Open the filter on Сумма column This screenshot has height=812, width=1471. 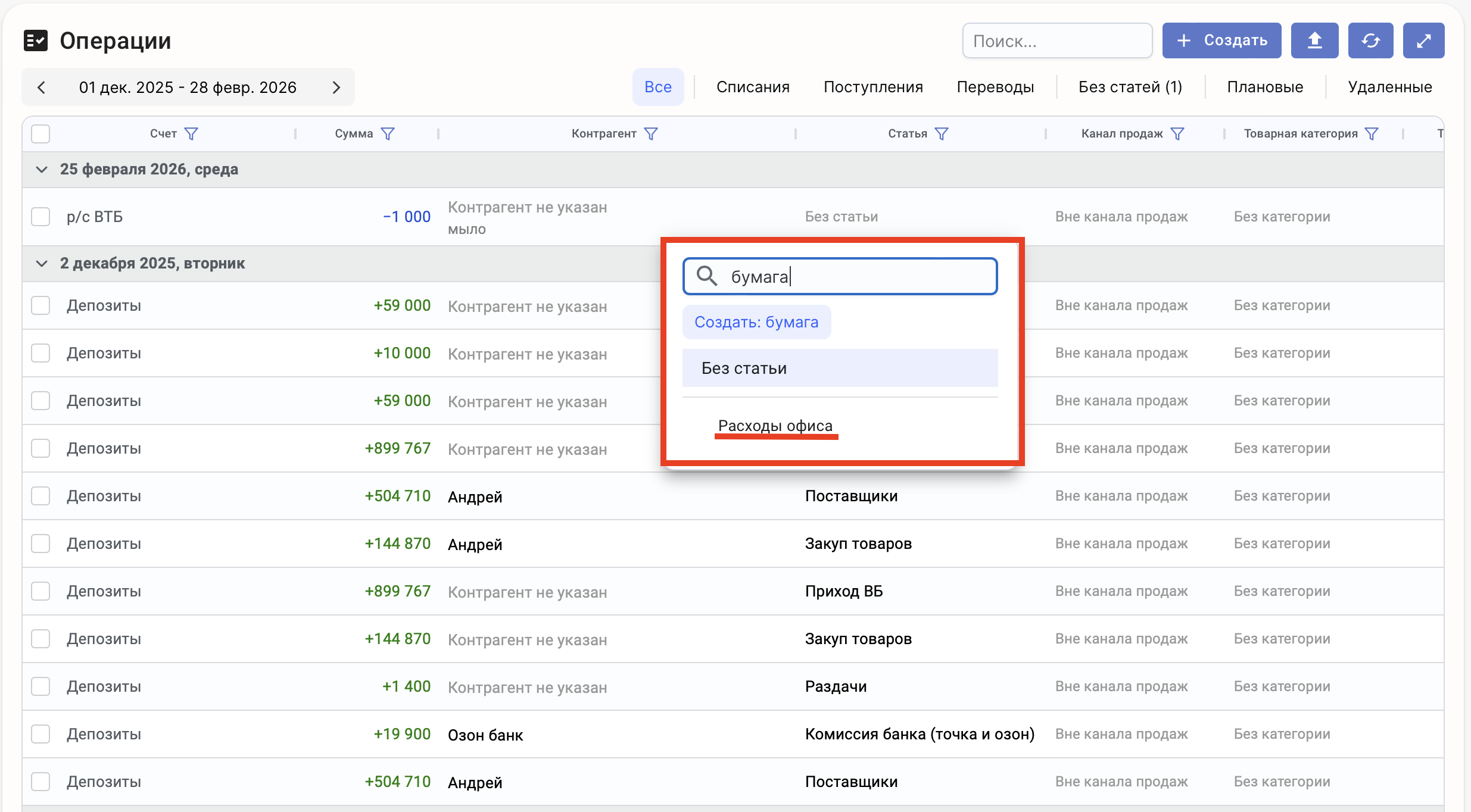click(388, 134)
